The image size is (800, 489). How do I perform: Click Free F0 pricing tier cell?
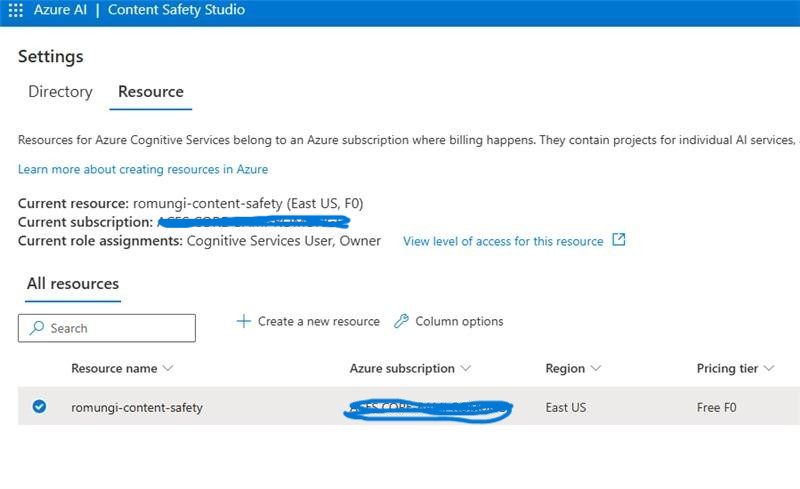tap(716, 407)
